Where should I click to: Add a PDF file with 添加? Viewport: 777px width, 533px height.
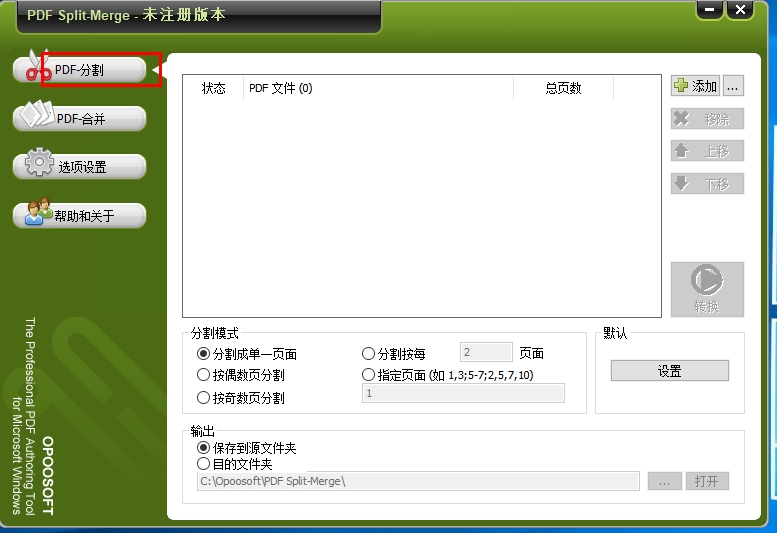(x=695, y=86)
